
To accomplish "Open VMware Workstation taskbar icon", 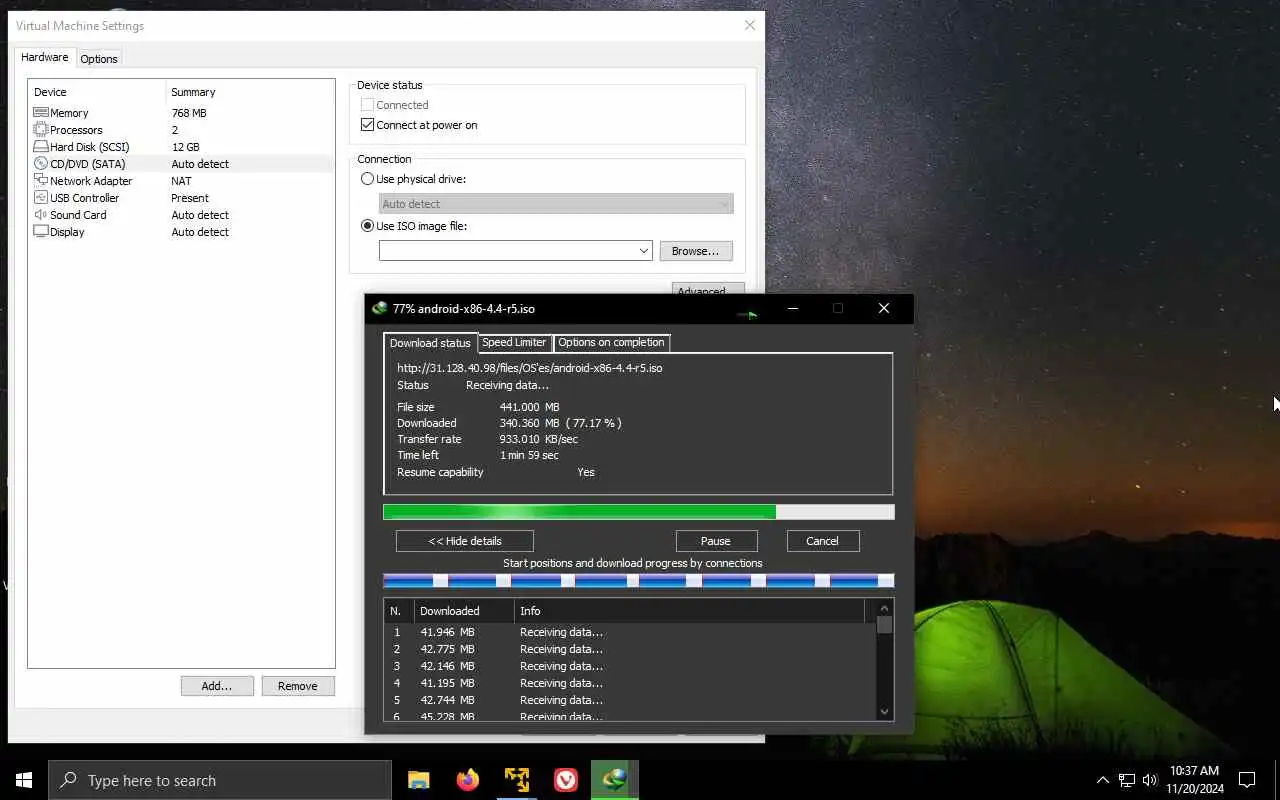I will (x=517, y=780).
